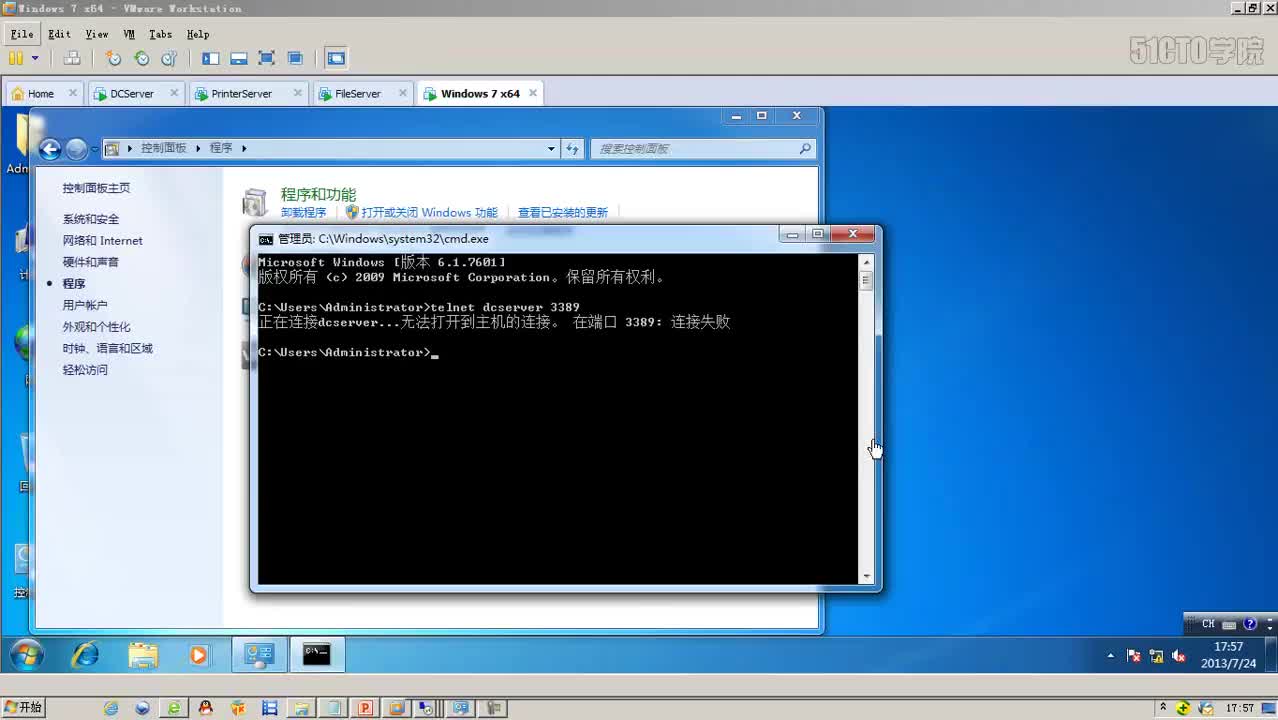Go back in the Control Panel window
The width and height of the screenshot is (1278, 720).
[x=50, y=149]
